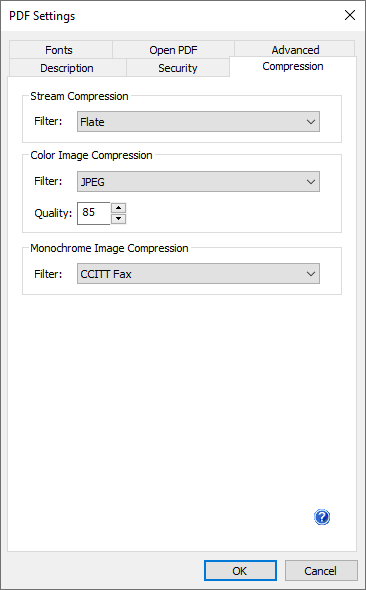This screenshot has height=590, width=366.
Task: Close the PDF Settings dialog with X
Action: point(350,15)
